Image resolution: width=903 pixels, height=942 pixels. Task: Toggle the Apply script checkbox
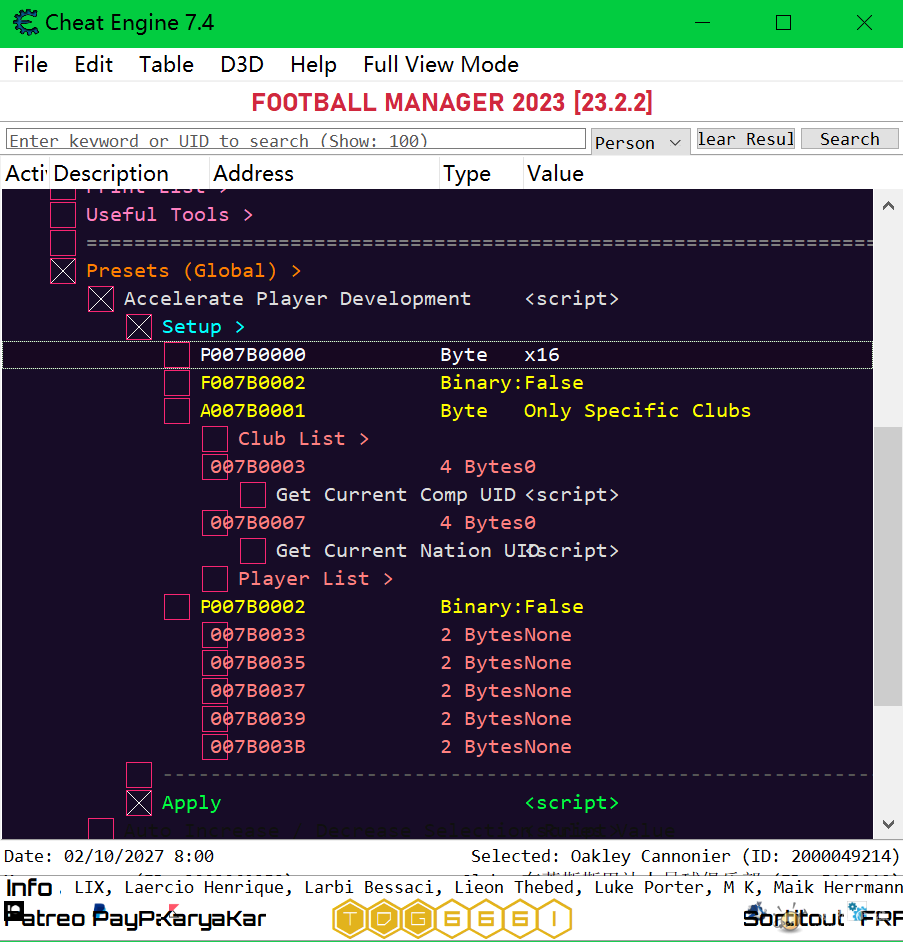pyautogui.click(x=139, y=803)
